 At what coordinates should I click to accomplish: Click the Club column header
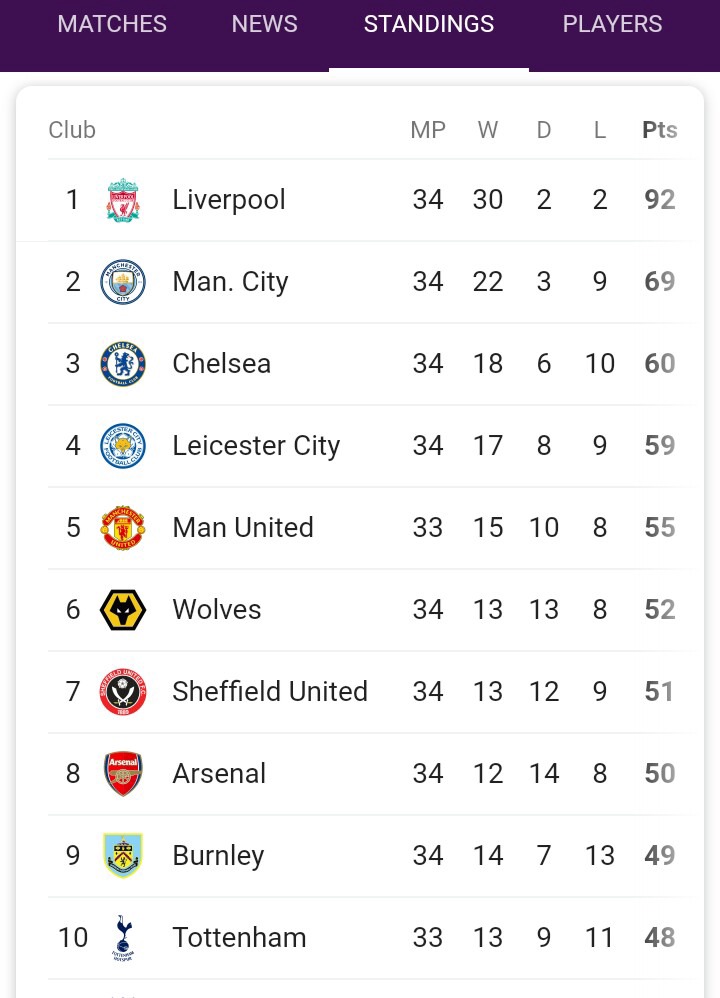tap(72, 130)
